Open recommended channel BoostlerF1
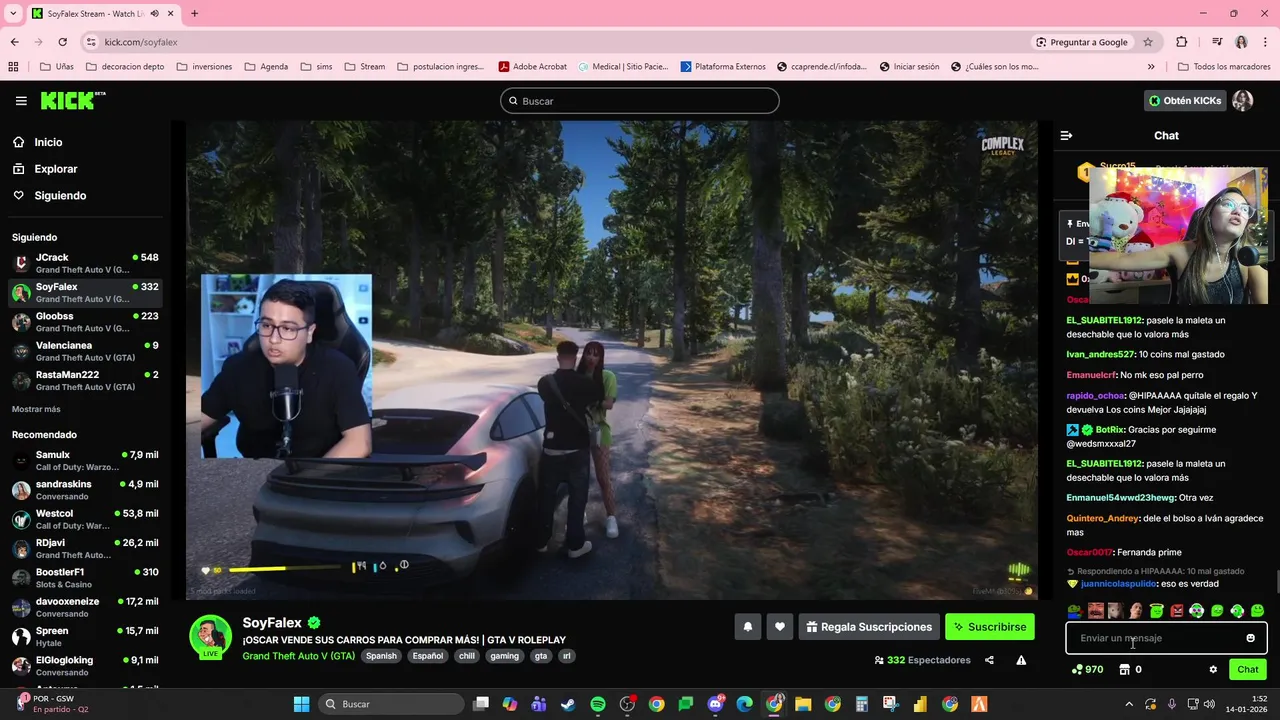 pos(84,578)
